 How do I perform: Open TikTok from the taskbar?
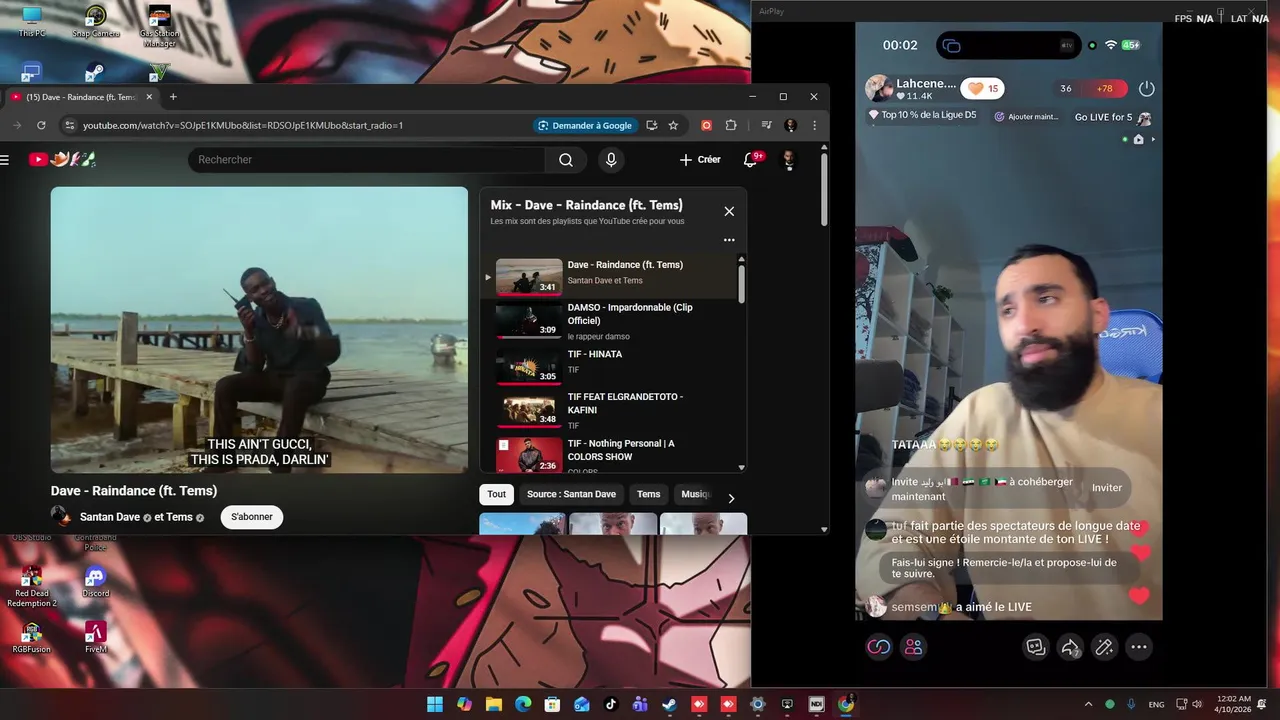click(611, 704)
